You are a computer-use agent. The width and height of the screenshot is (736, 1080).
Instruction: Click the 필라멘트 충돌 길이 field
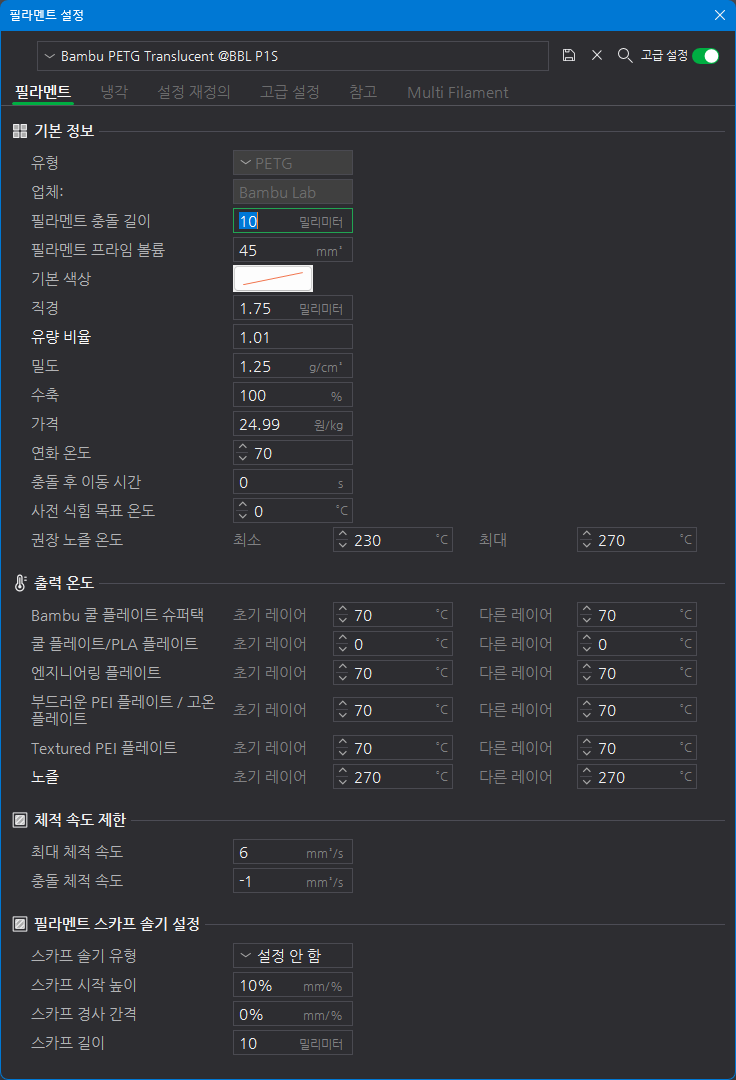tap(293, 221)
